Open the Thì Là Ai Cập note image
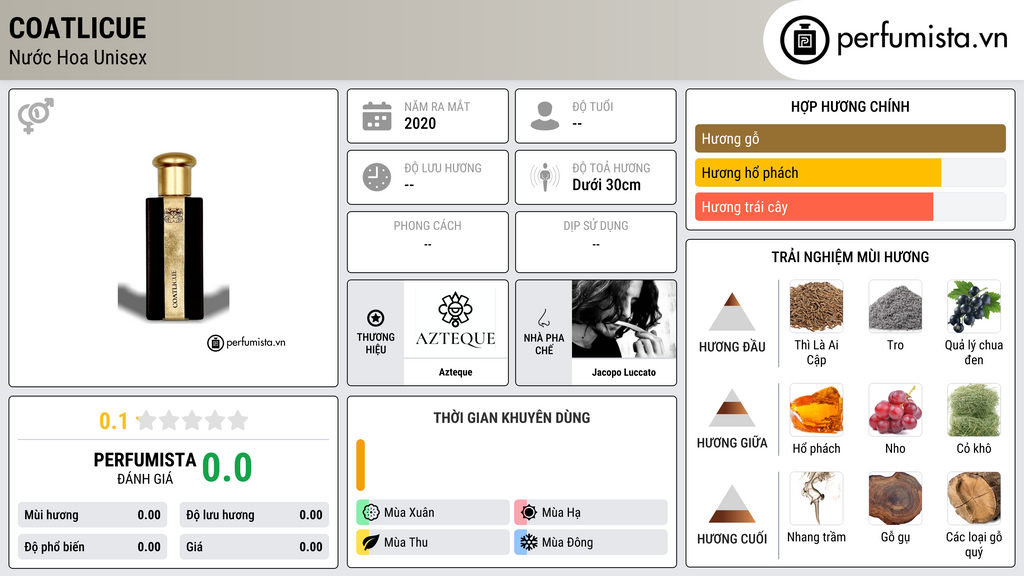The image size is (1024, 576). (816, 306)
